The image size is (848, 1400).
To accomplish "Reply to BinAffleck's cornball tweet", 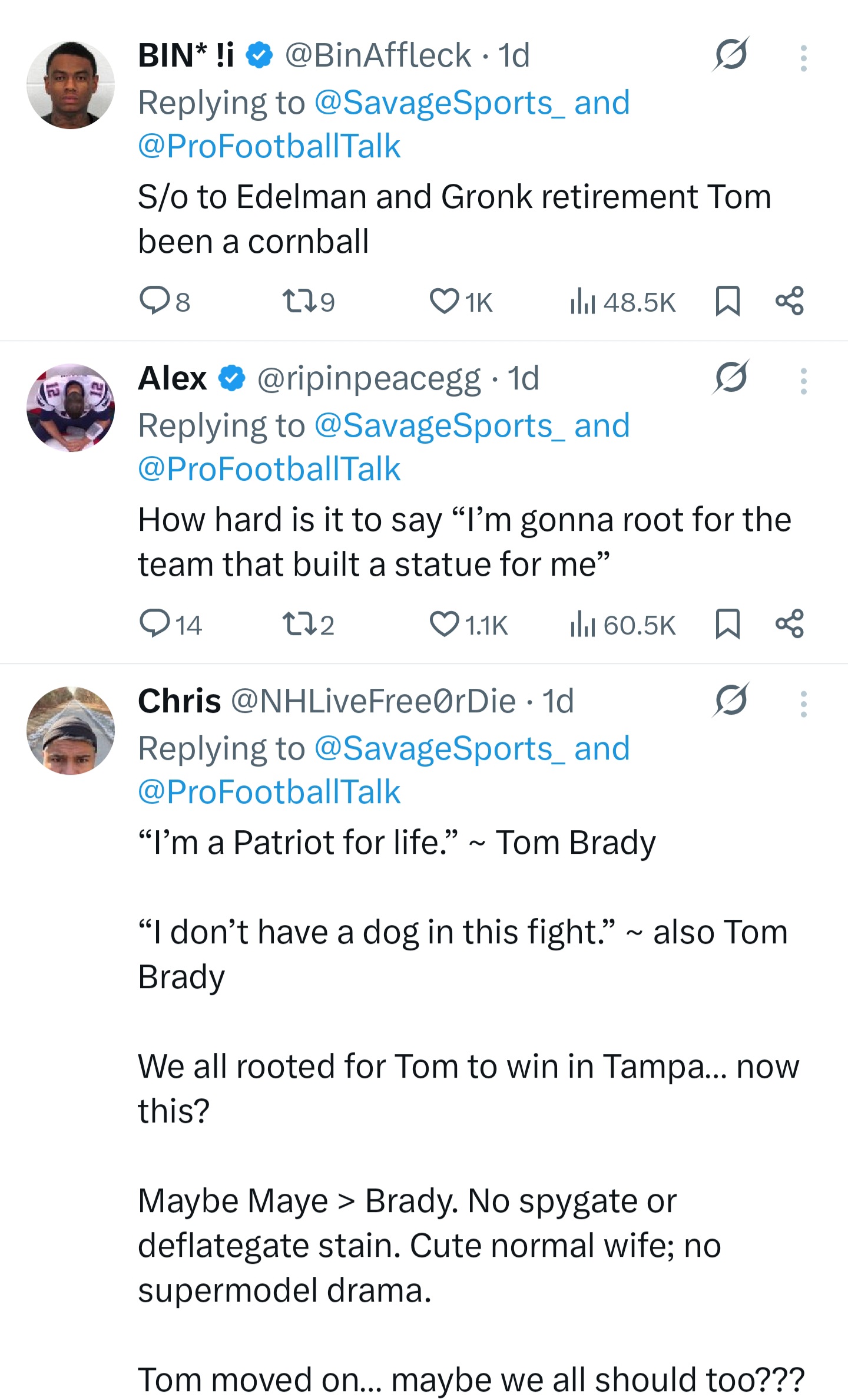I will tap(154, 301).
